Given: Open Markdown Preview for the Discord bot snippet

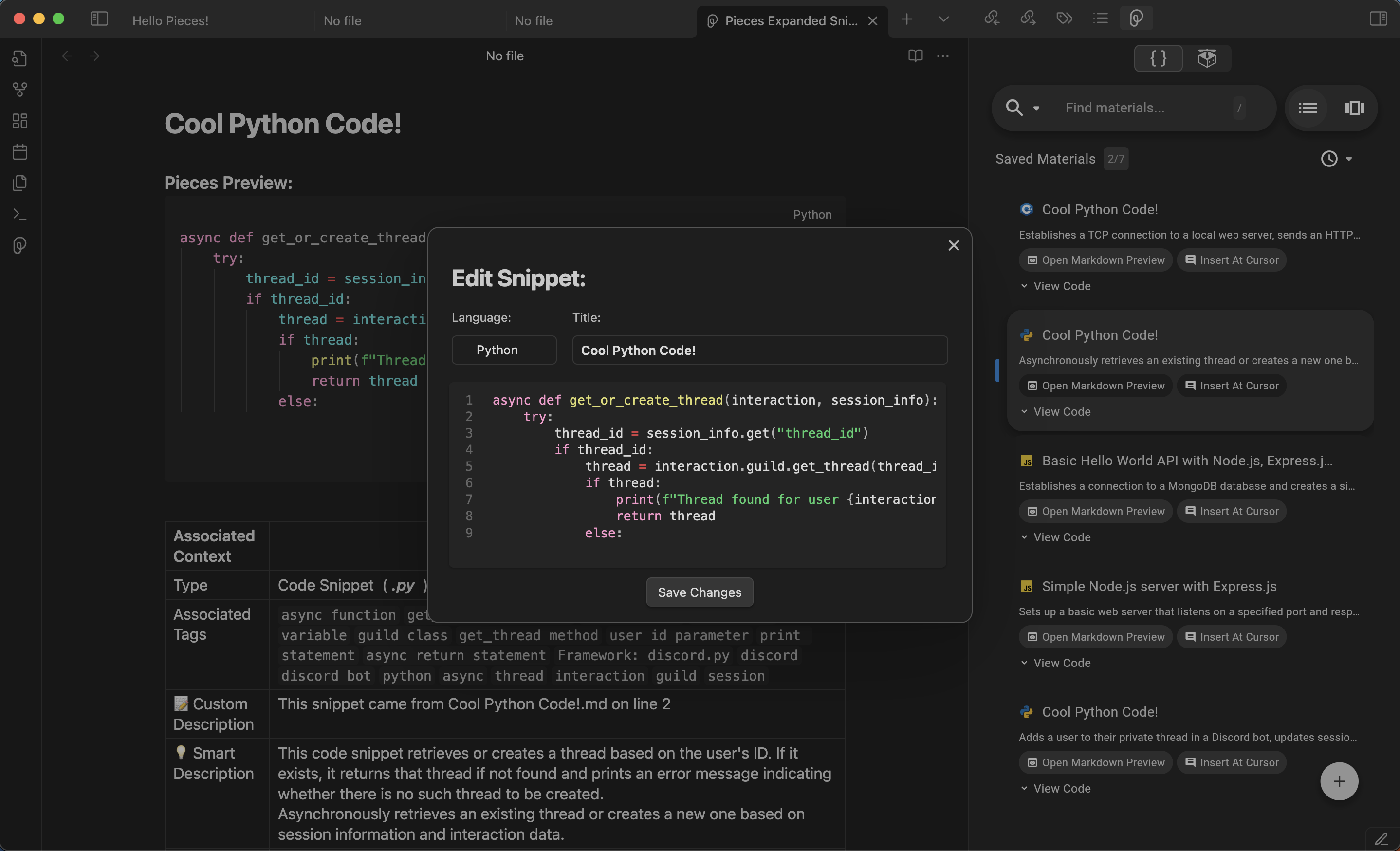Looking at the screenshot, I should [1095, 762].
